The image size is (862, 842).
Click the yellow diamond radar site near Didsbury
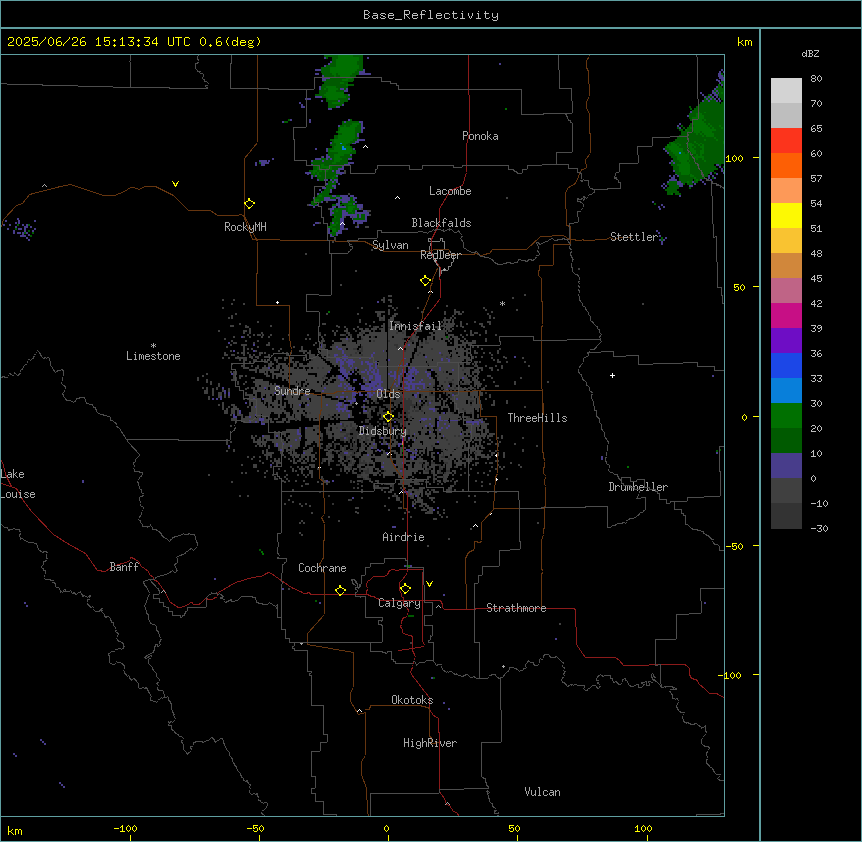[x=388, y=417]
